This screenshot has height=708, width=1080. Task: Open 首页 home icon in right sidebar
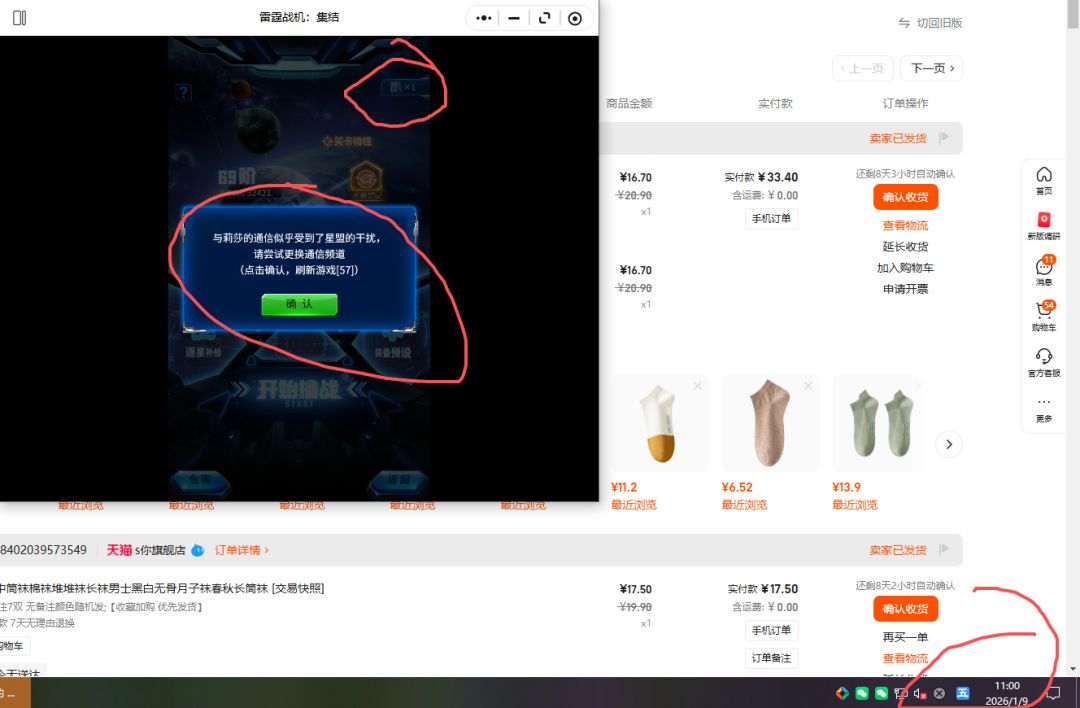point(1044,180)
